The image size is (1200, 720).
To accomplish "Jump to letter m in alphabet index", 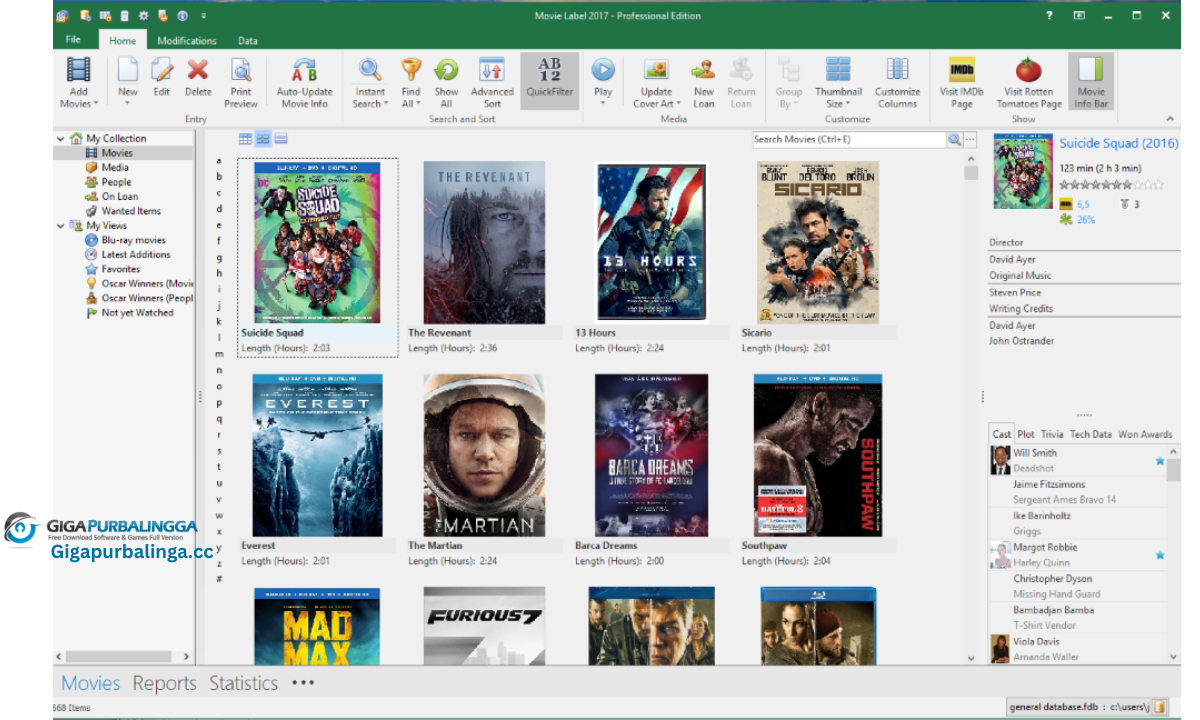I will (219, 354).
